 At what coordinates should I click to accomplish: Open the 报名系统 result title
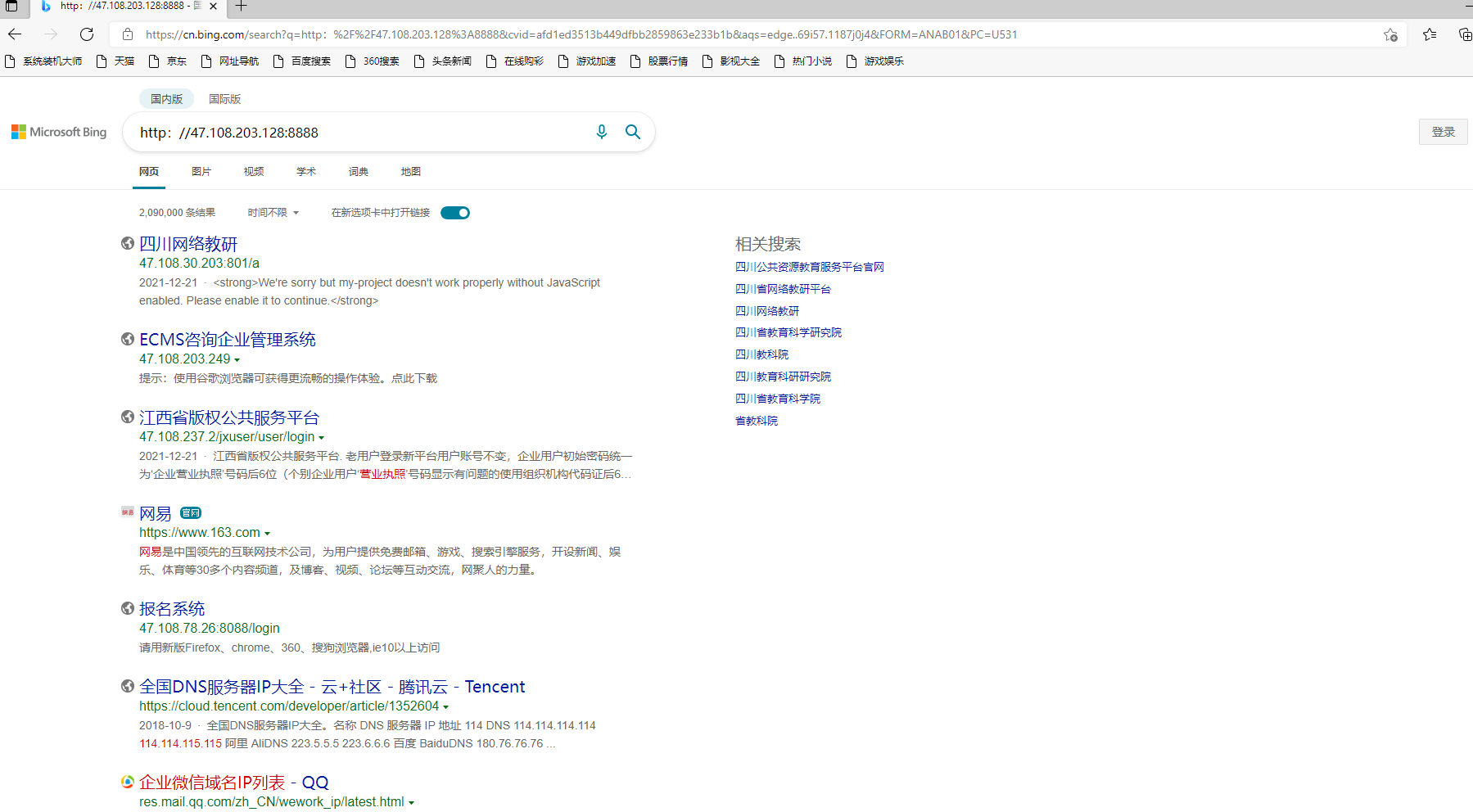[172, 609]
